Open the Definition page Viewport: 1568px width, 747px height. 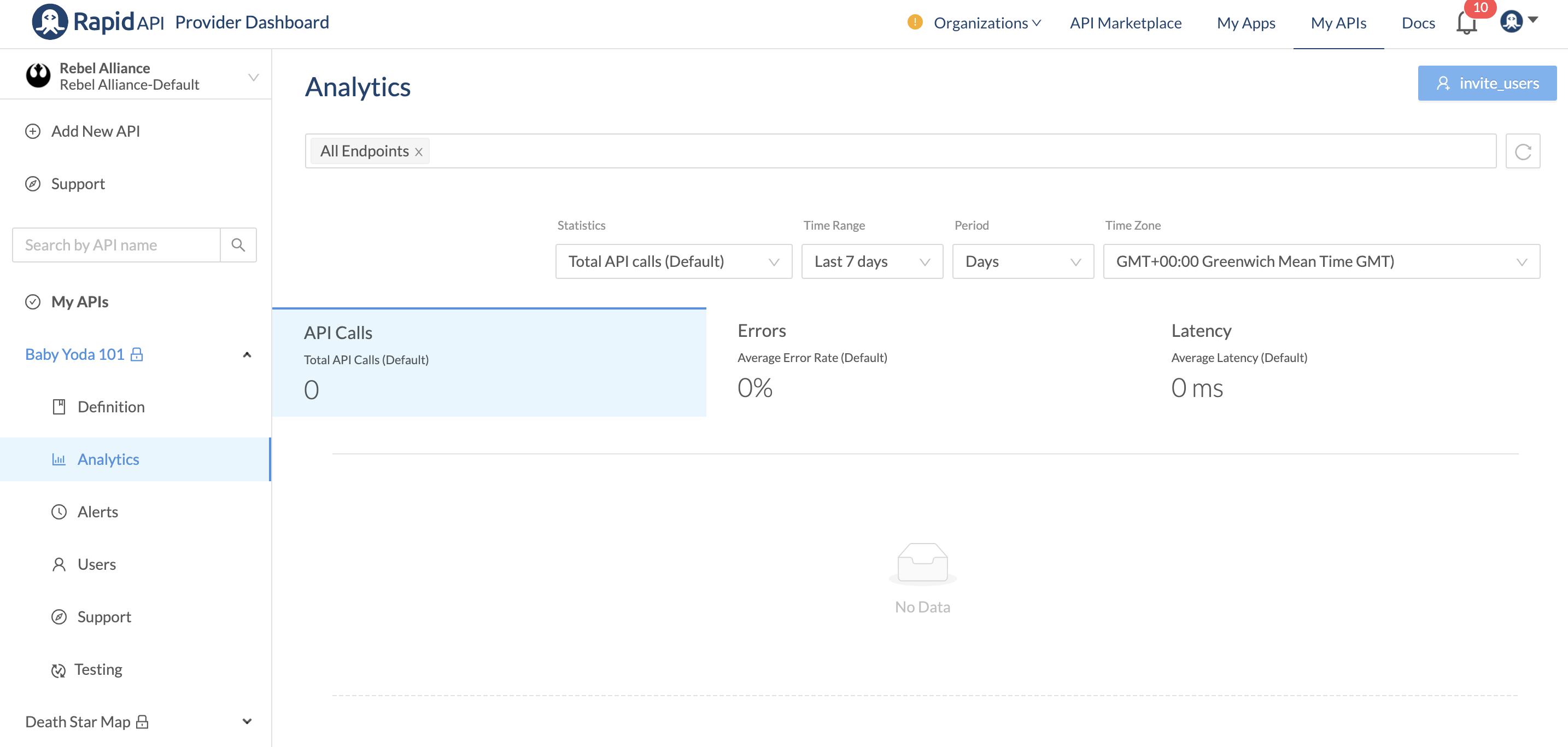tap(112, 407)
